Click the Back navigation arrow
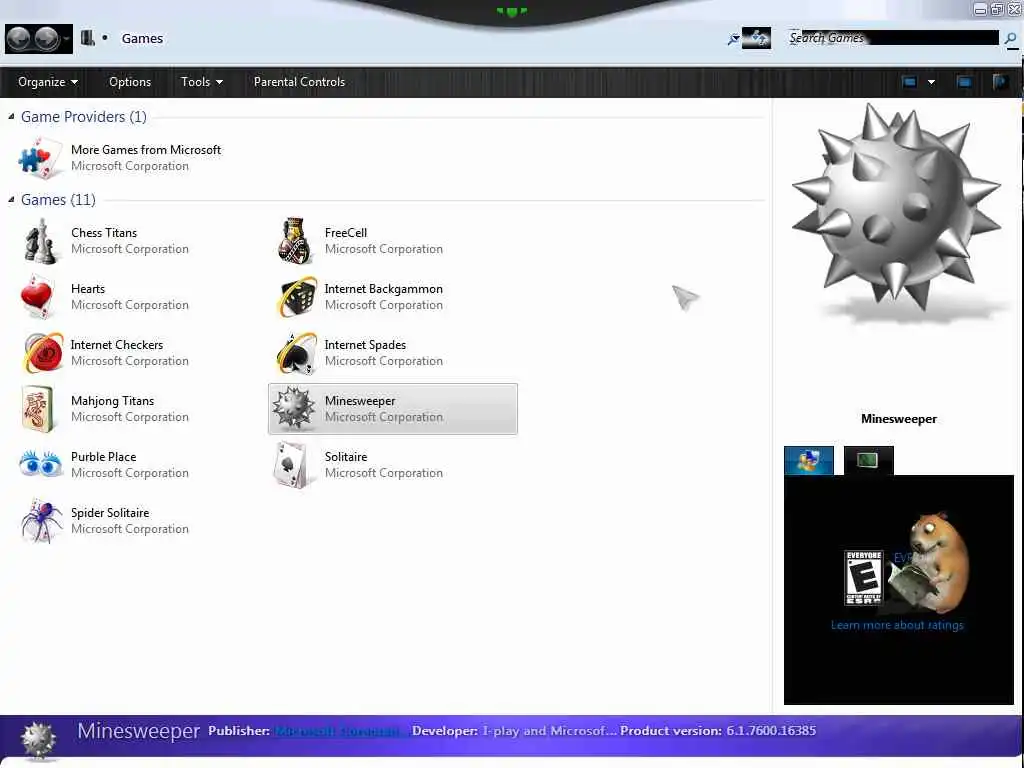This screenshot has height=768, width=1024. [x=19, y=39]
